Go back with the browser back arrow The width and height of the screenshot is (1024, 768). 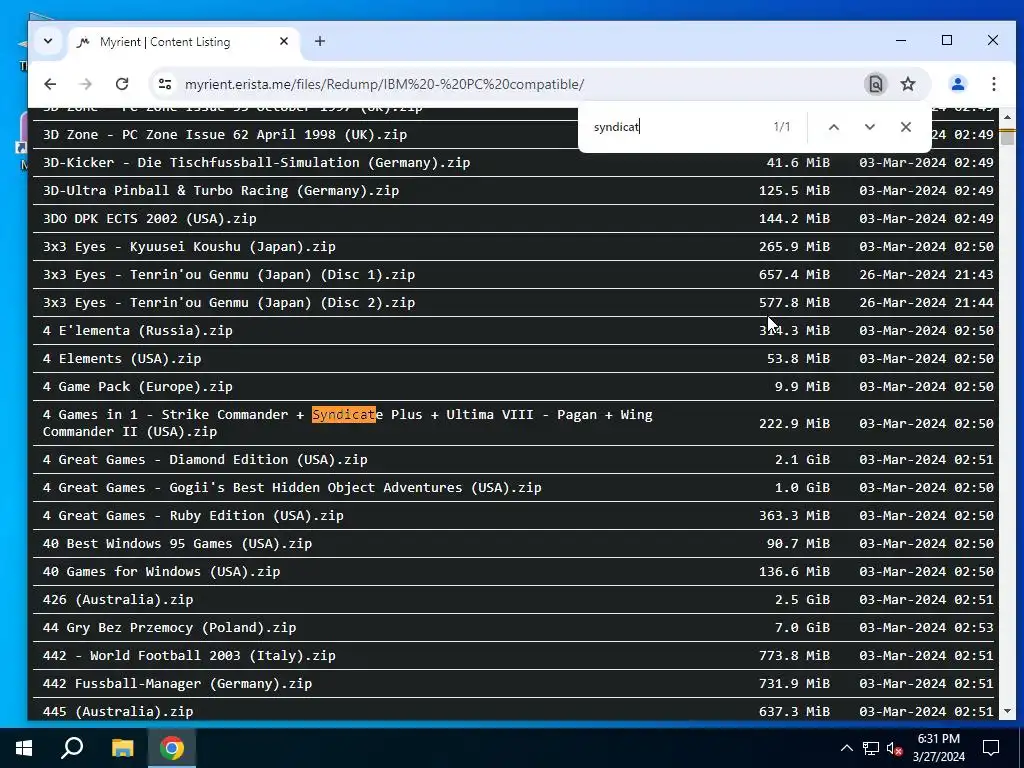coord(50,84)
